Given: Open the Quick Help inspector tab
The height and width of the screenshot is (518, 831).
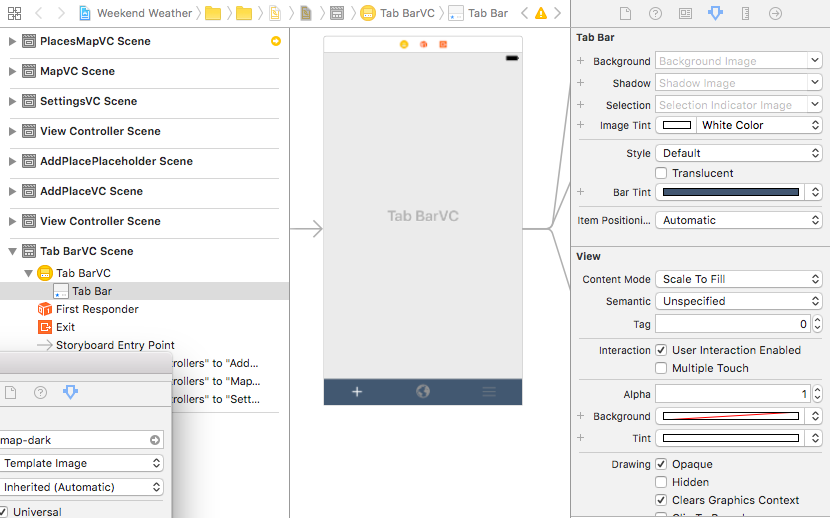Looking at the screenshot, I should [655, 13].
